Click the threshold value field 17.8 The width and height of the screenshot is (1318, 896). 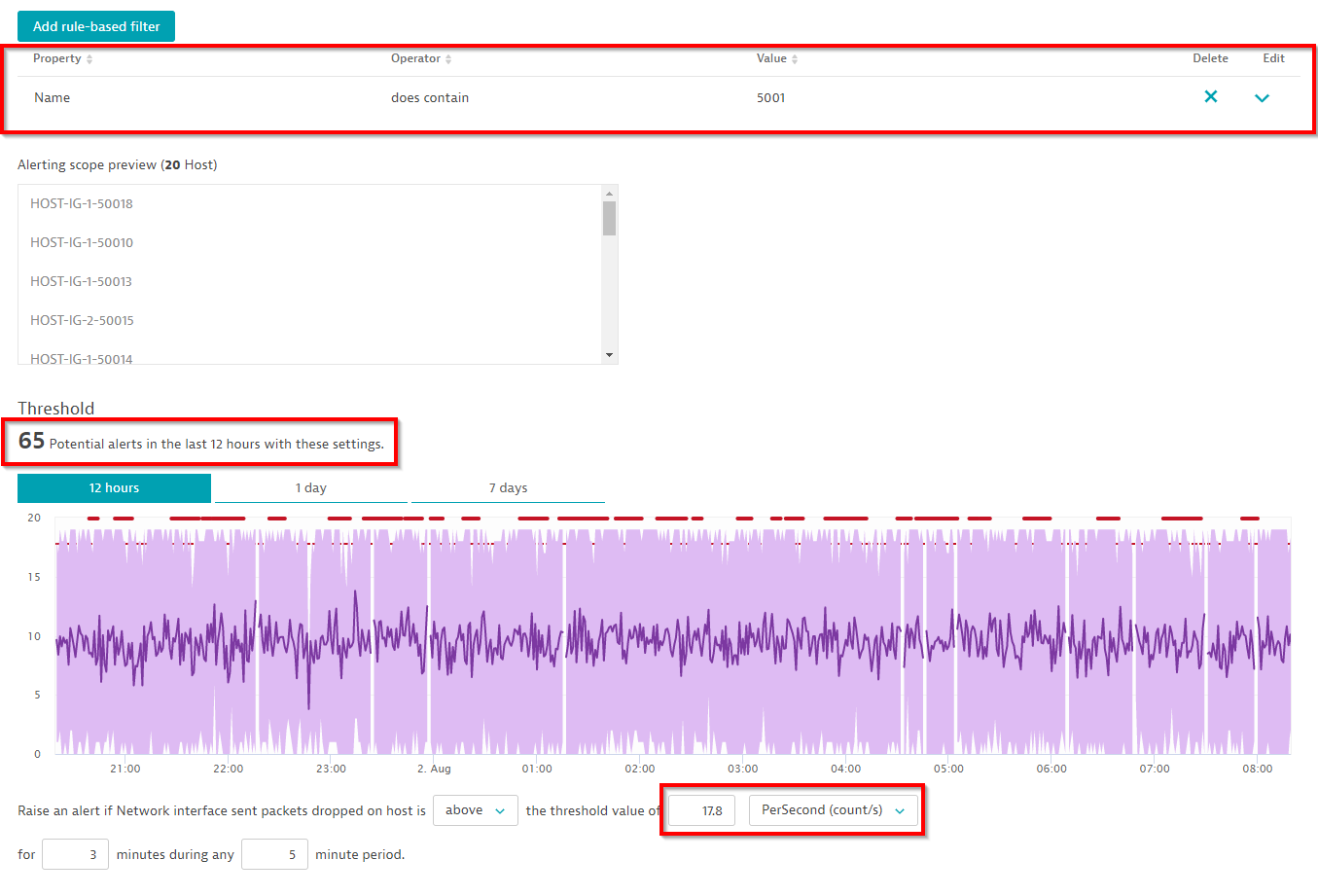[x=701, y=810]
